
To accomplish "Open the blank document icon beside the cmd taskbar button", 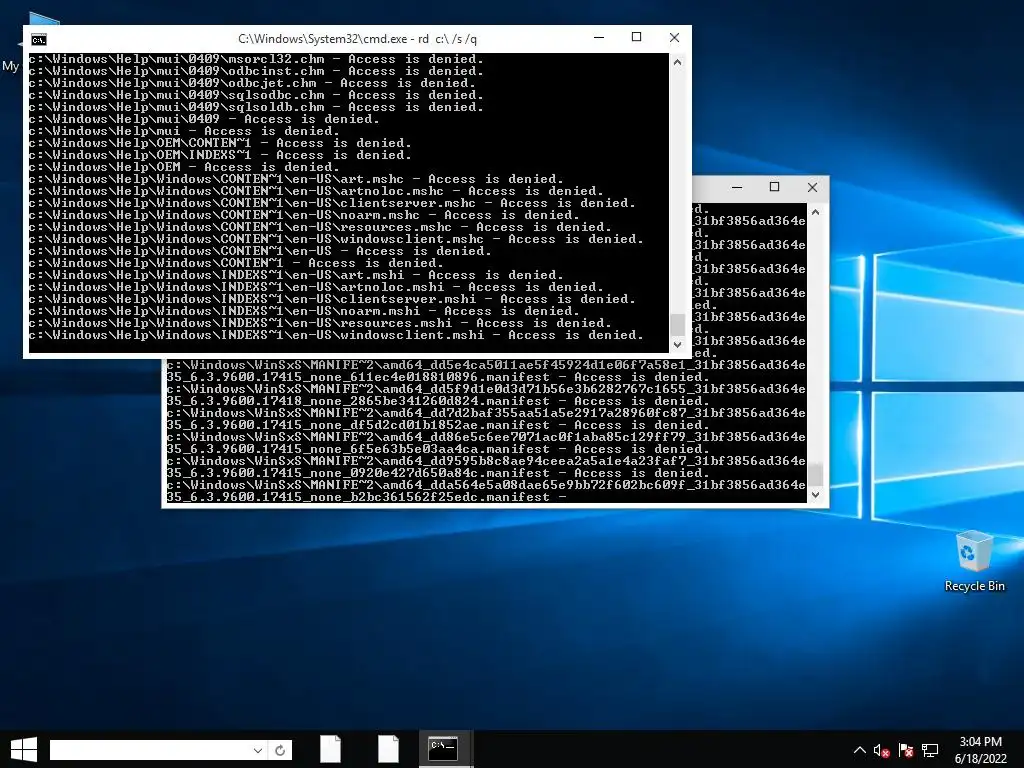I will point(389,749).
